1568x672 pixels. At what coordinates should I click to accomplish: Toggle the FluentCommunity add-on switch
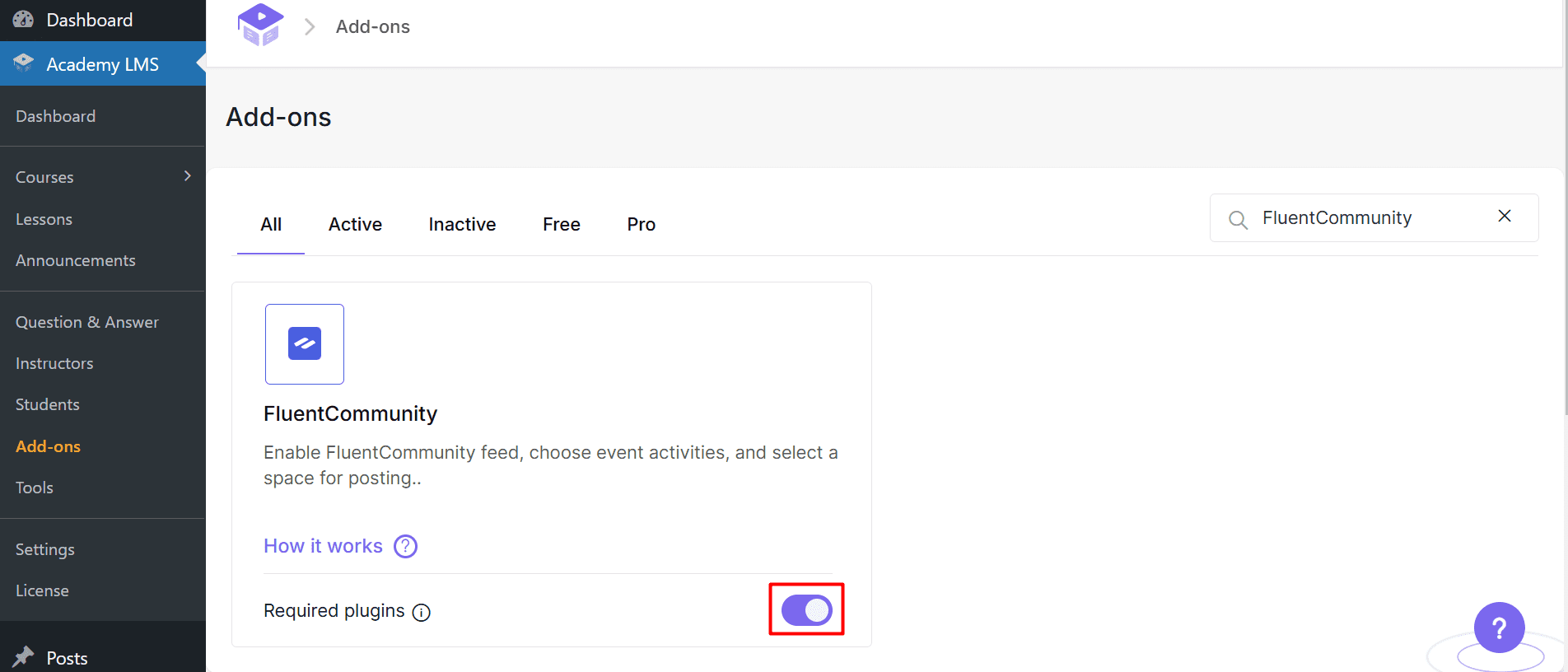[x=806, y=610]
